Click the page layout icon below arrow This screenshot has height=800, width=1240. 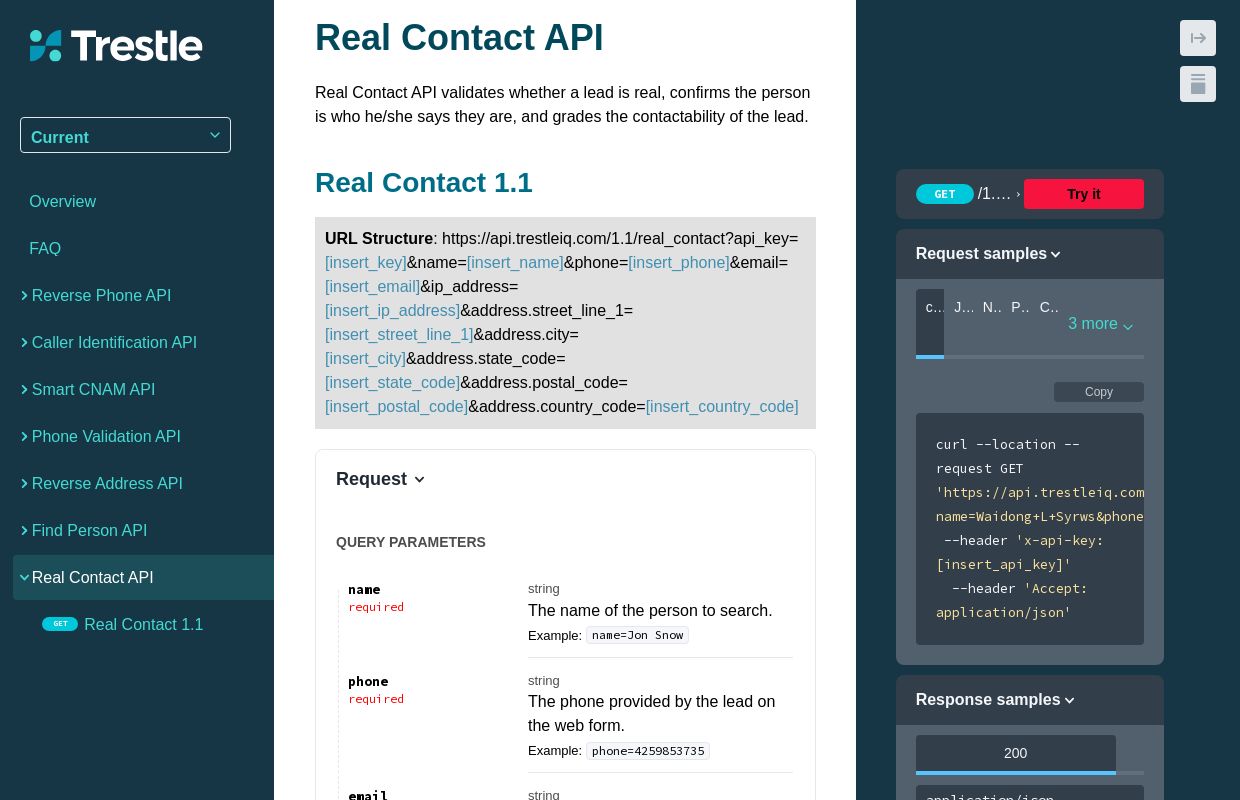(x=1198, y=84)
